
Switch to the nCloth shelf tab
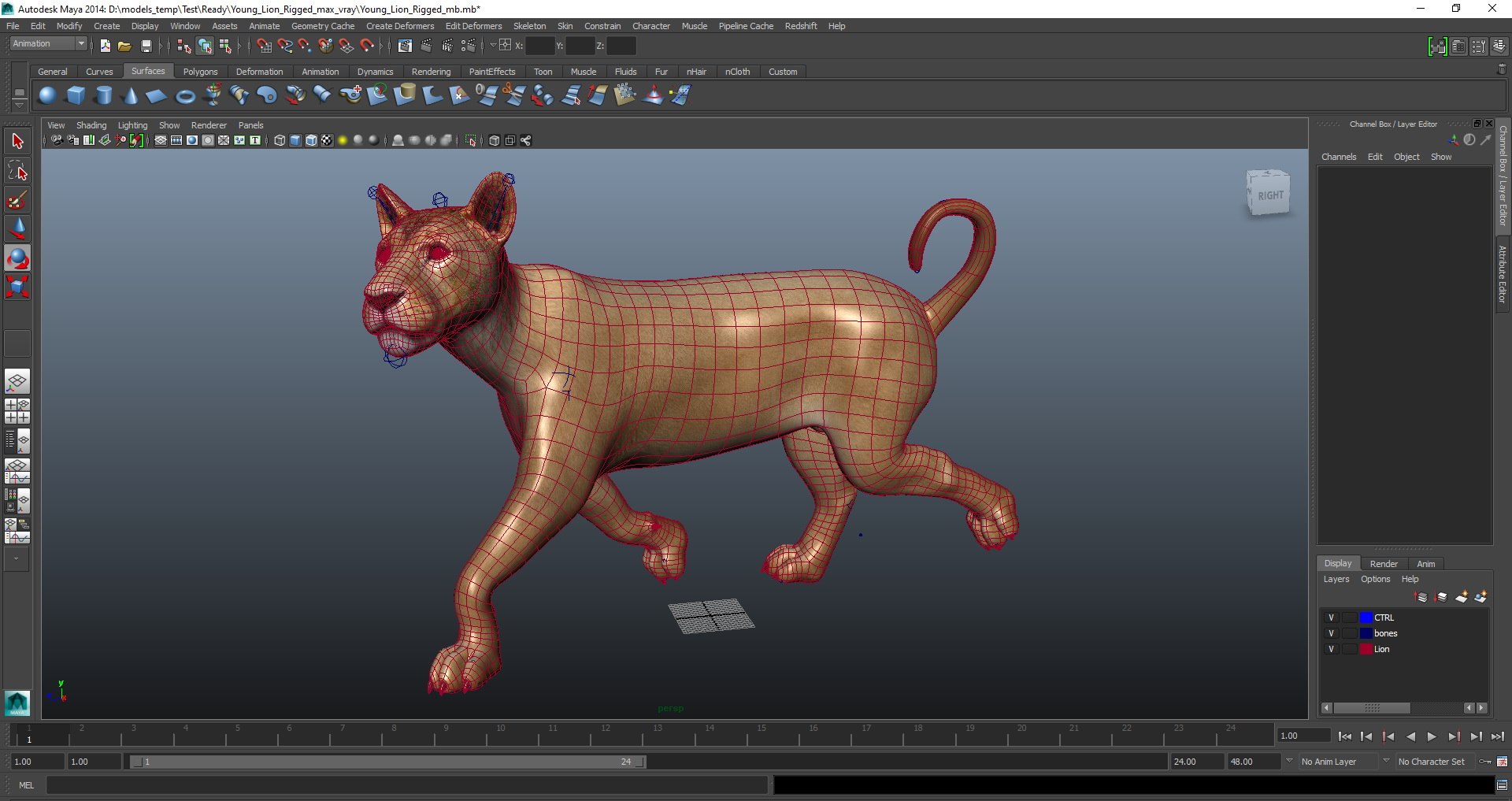[x=737, y=72]
